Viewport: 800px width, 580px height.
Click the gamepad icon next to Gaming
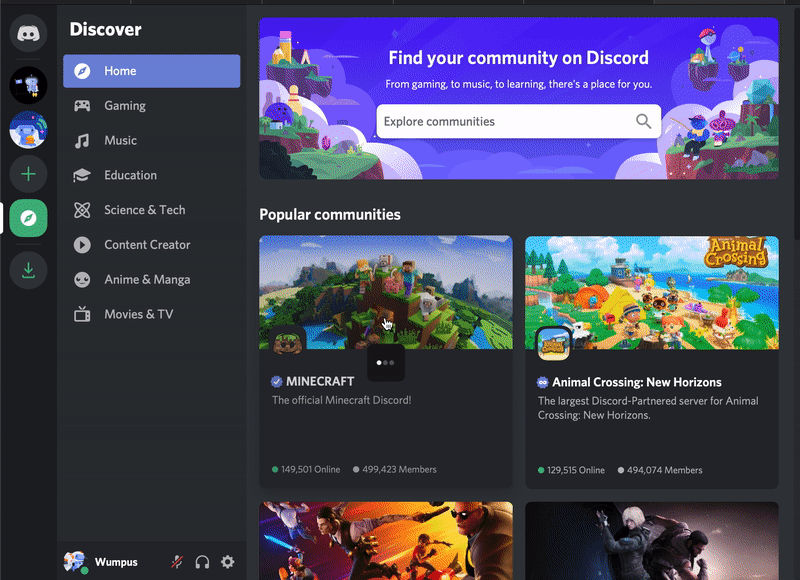[82, 106]
